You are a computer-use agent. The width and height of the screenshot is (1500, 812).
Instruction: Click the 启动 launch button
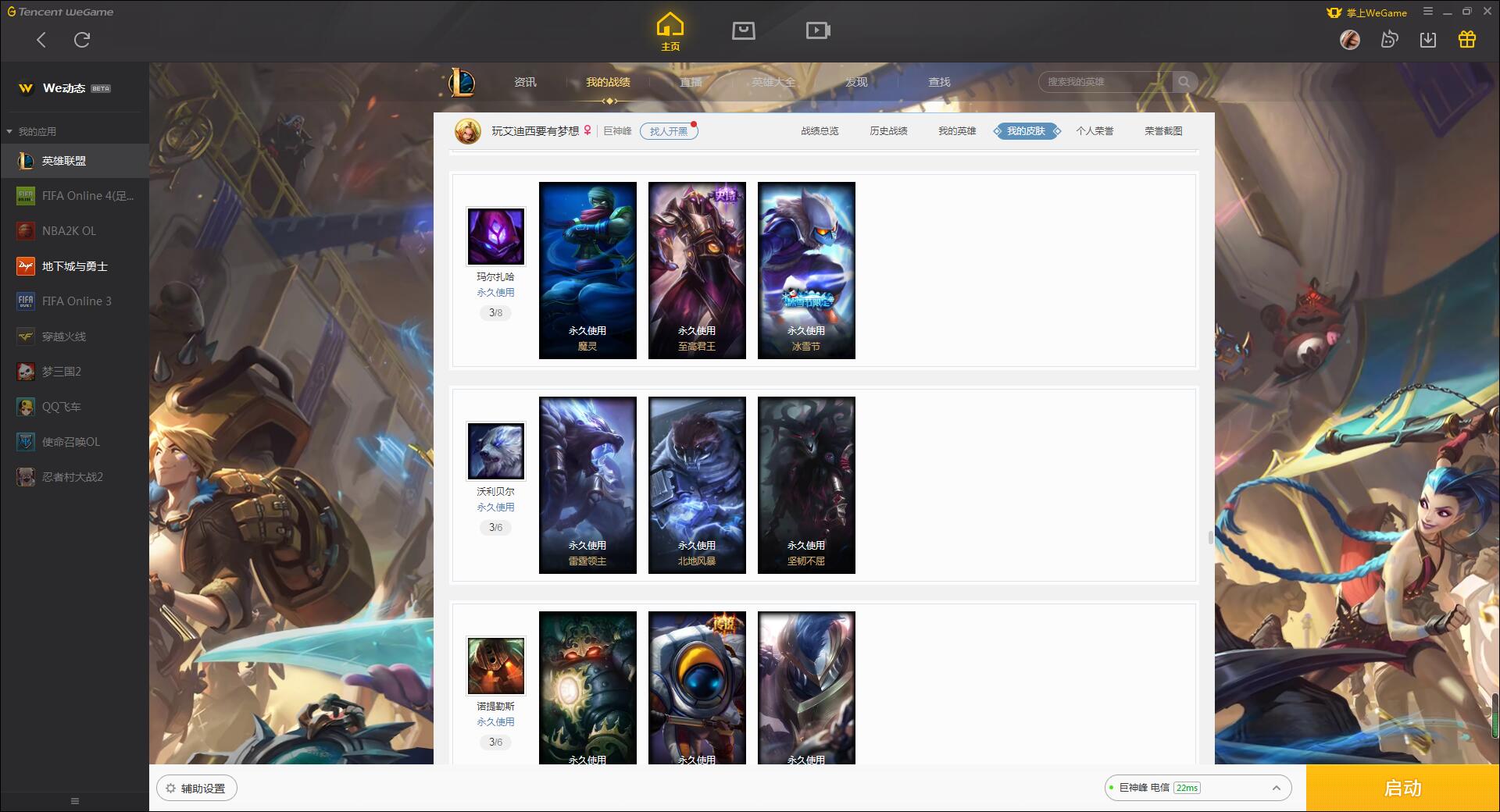tap(1403, 789)
